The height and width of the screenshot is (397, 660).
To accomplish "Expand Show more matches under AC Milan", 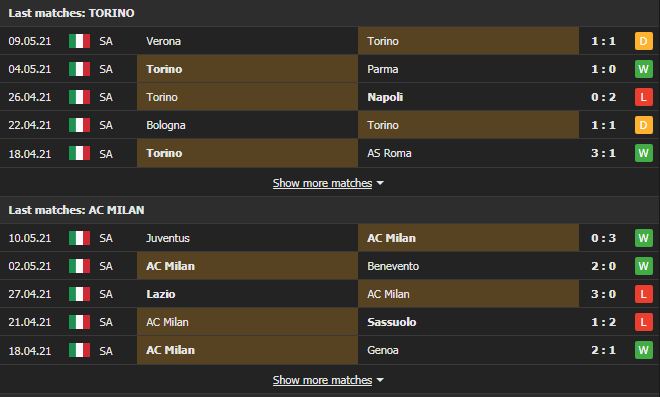I will pyautogui.click(x=322, y=380).
